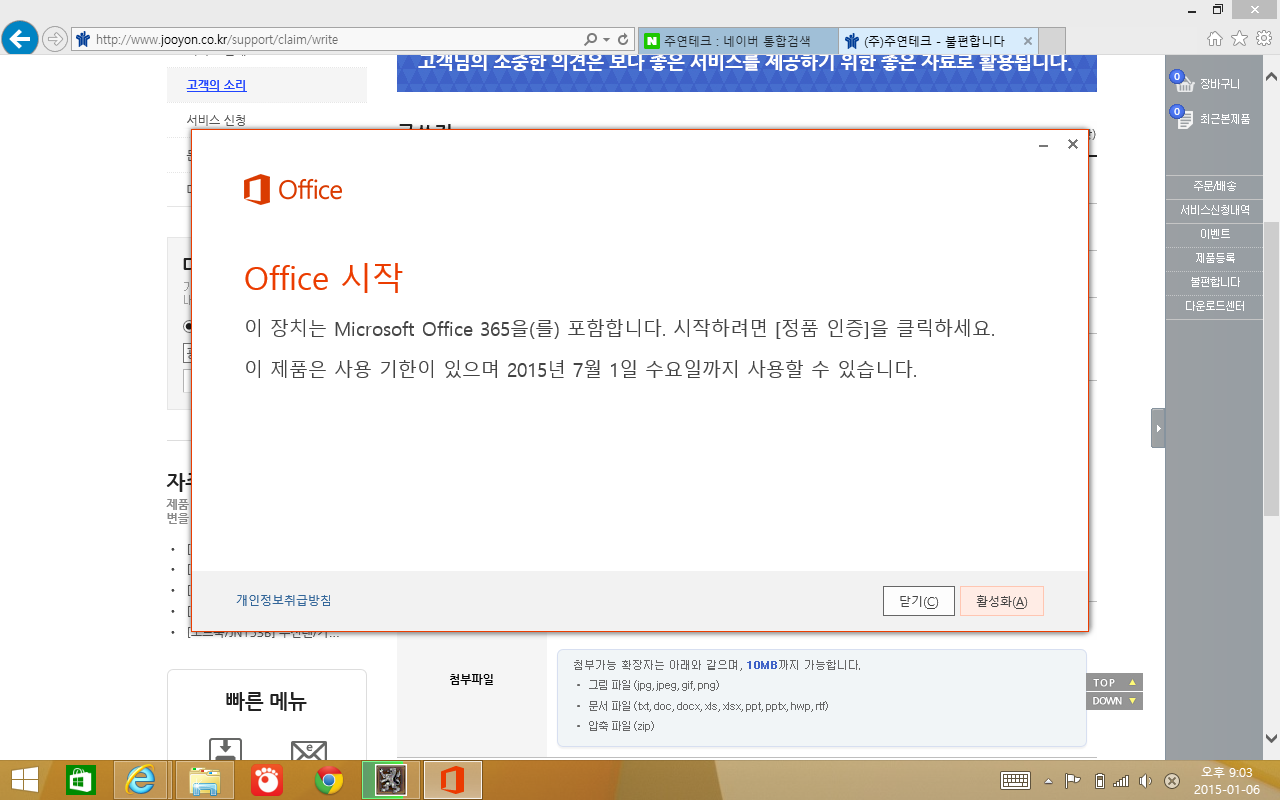Image resolution: width=1280 pixels, height=800 pixels.
Task: Click the 빠른 메뉴 download icon
Action: tap(225, 751)
